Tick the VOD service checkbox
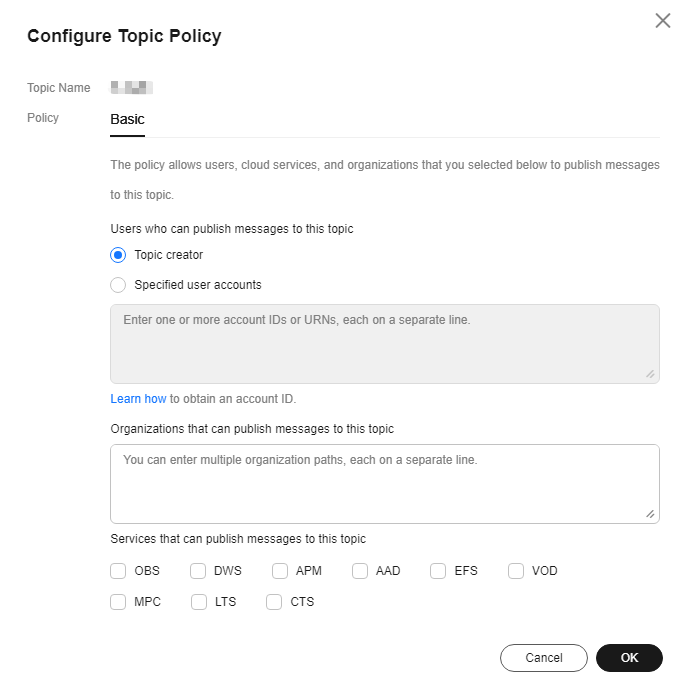This screenshot has width=685, height=684. click(516, 571)
